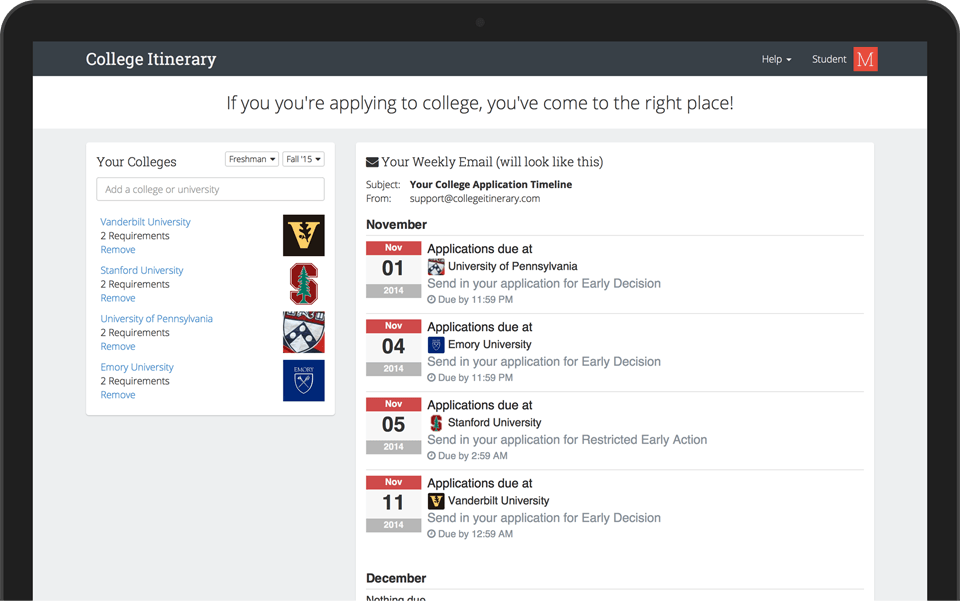Open the Vanderbilt University link
The width and height of the screenshot is (960, 601).
145,222
